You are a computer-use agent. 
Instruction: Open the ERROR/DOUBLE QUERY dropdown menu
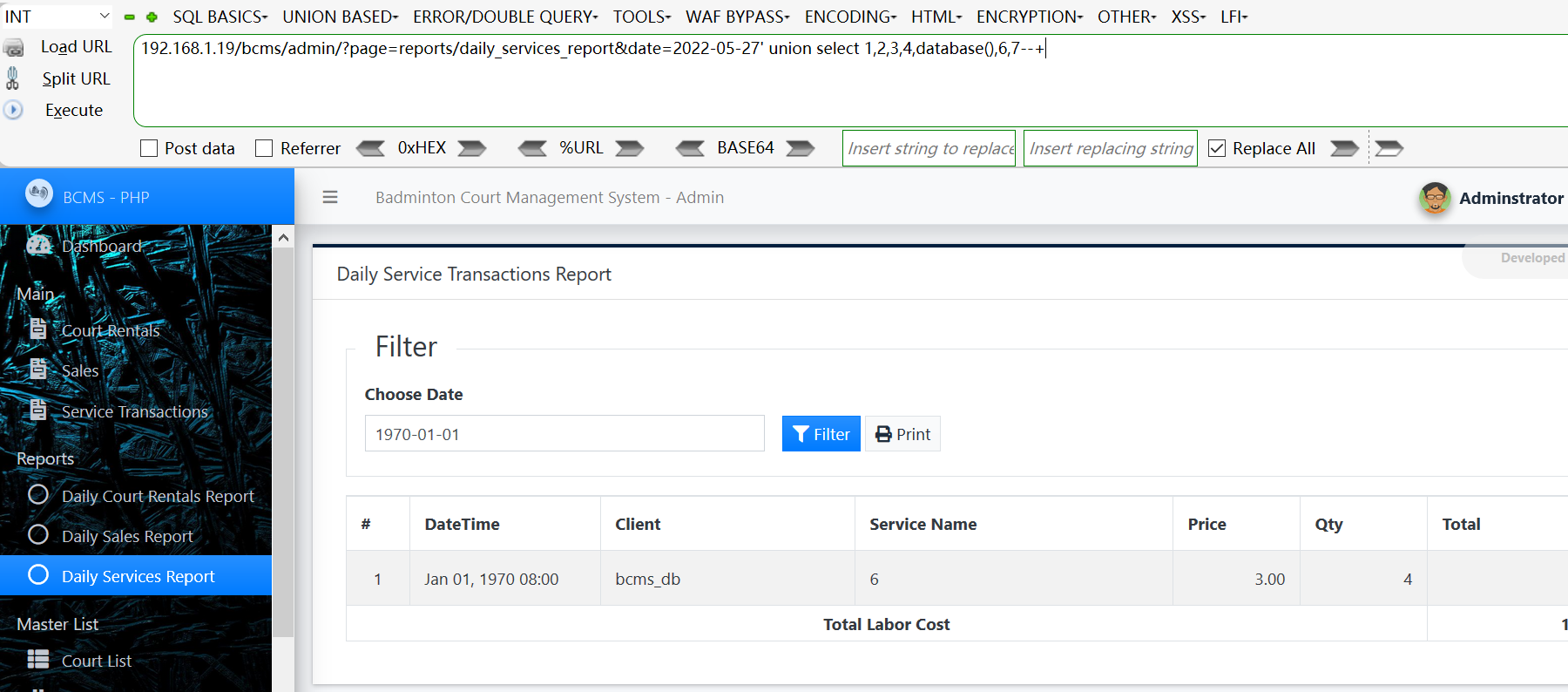(505, 17)
